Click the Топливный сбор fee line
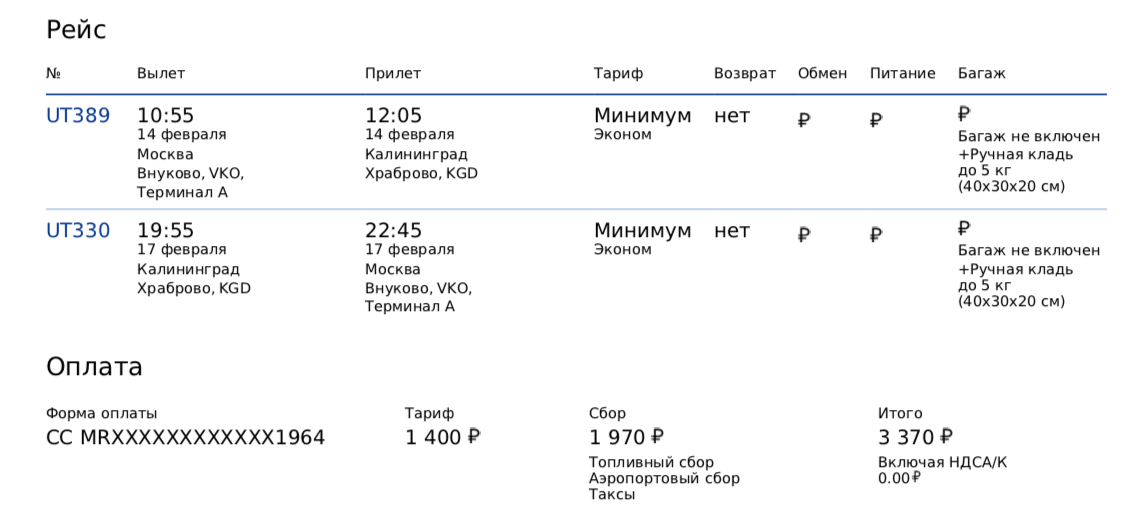This screenshot has width=1147, height=523. point(651,462)
